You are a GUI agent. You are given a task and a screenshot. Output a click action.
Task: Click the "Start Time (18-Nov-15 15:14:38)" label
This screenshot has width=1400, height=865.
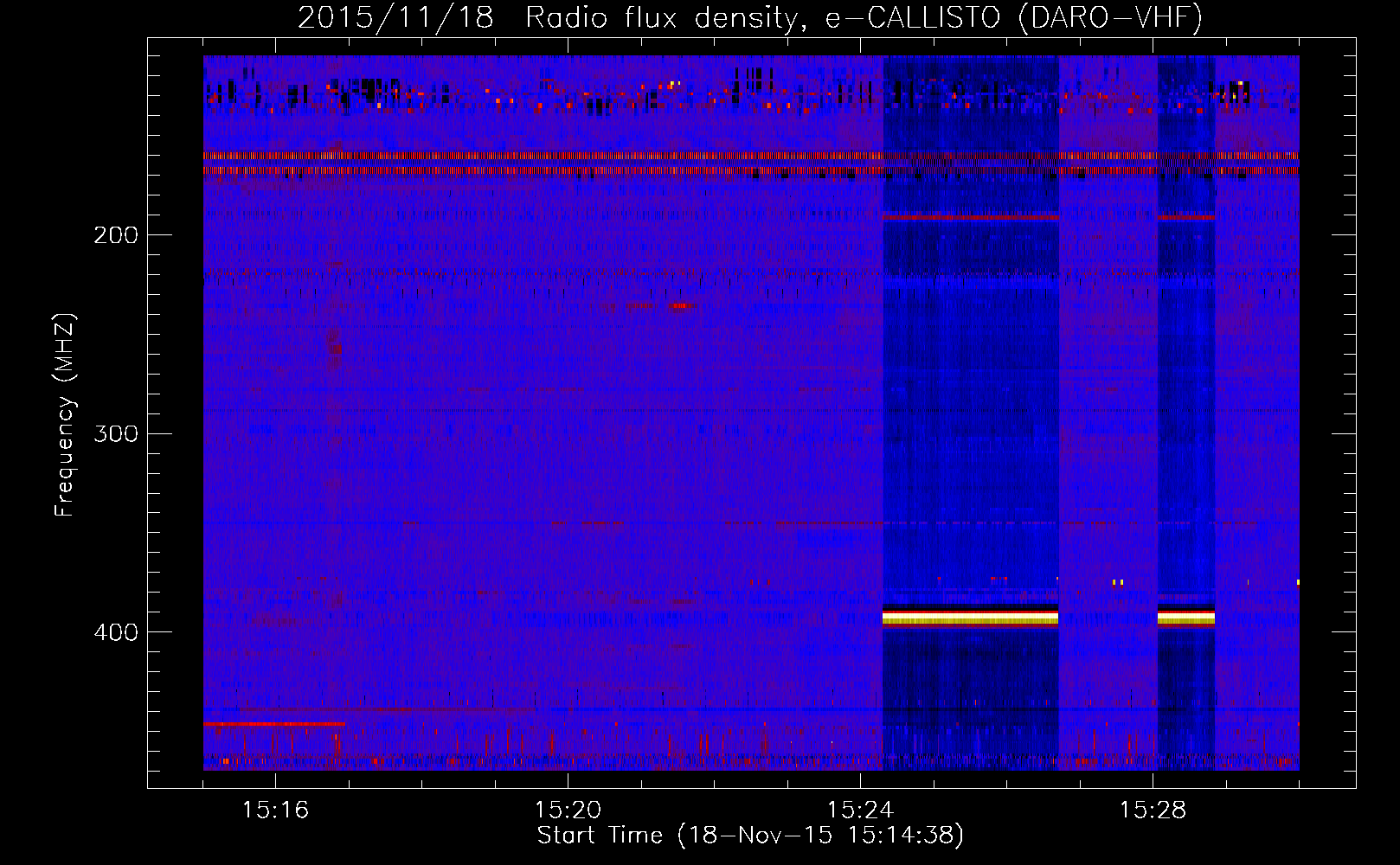[x=750, y=836]
